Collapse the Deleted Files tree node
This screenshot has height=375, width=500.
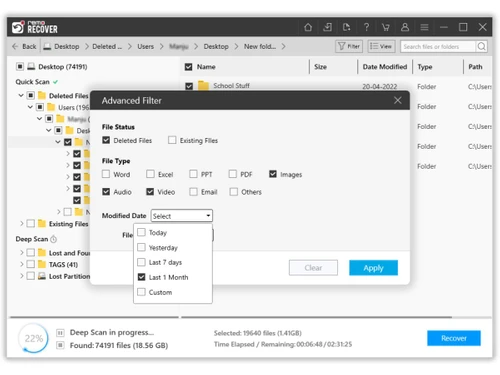point(21,96)
